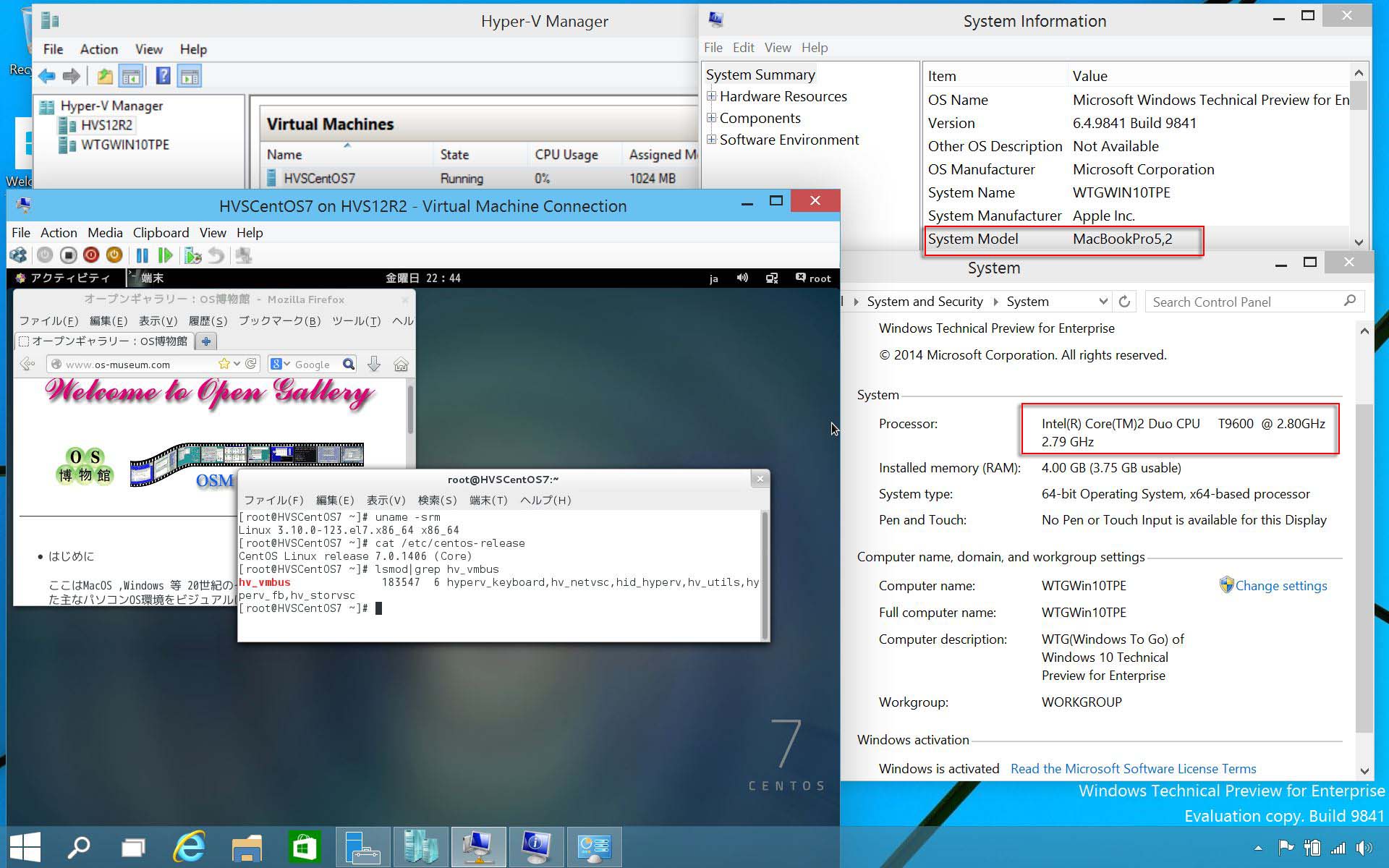1389x868 pixels.
Task: Expand Software Environment in System Information
Action: [x=712, y=140]
